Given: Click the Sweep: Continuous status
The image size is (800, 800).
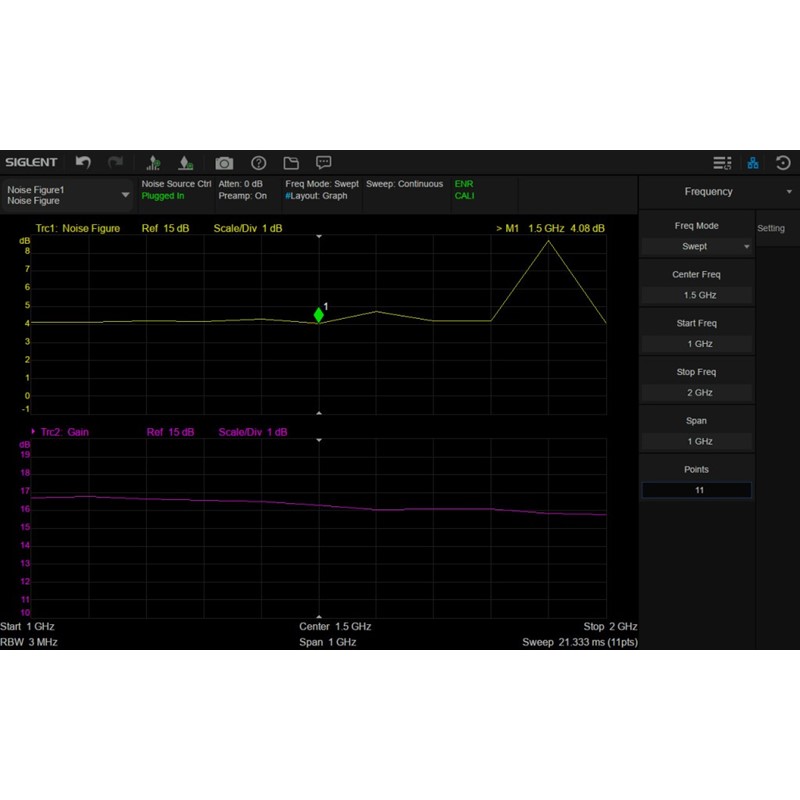Looking at the screenshot, I should [404, 184].
